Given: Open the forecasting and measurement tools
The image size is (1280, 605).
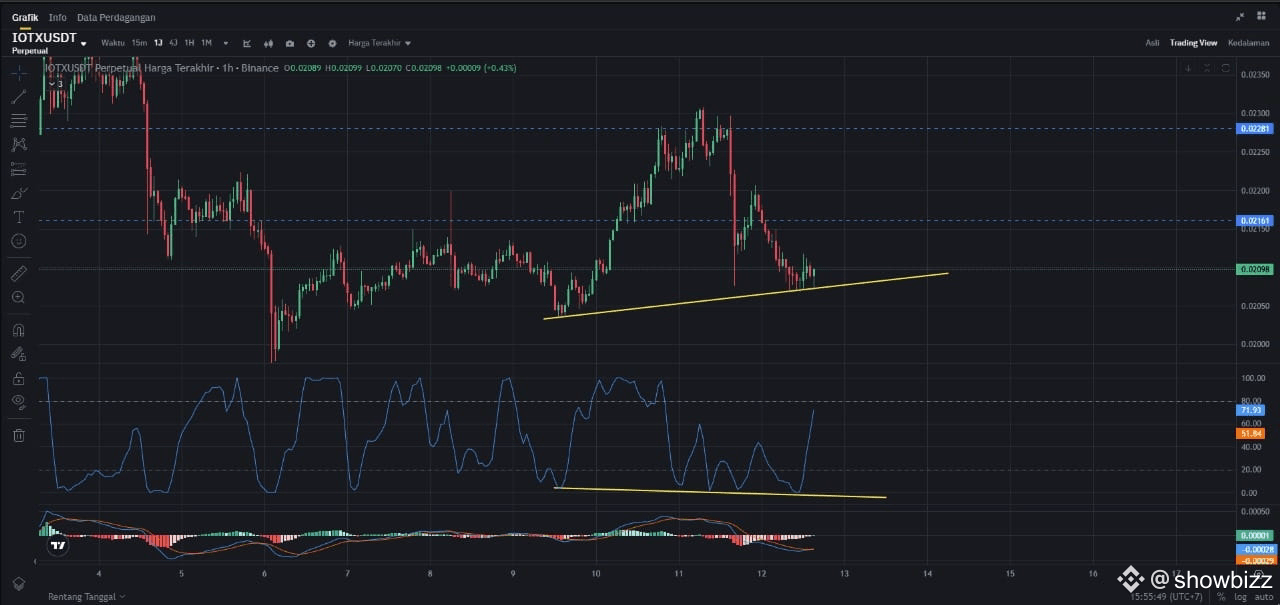Looking at the screenshot, I should [18, 169].
